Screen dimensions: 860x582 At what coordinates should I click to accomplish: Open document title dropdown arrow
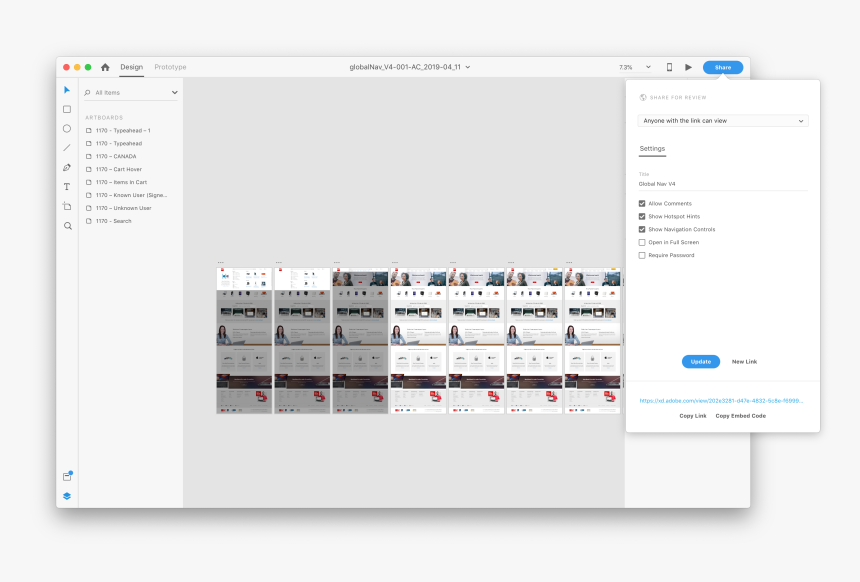click(468, 67)
